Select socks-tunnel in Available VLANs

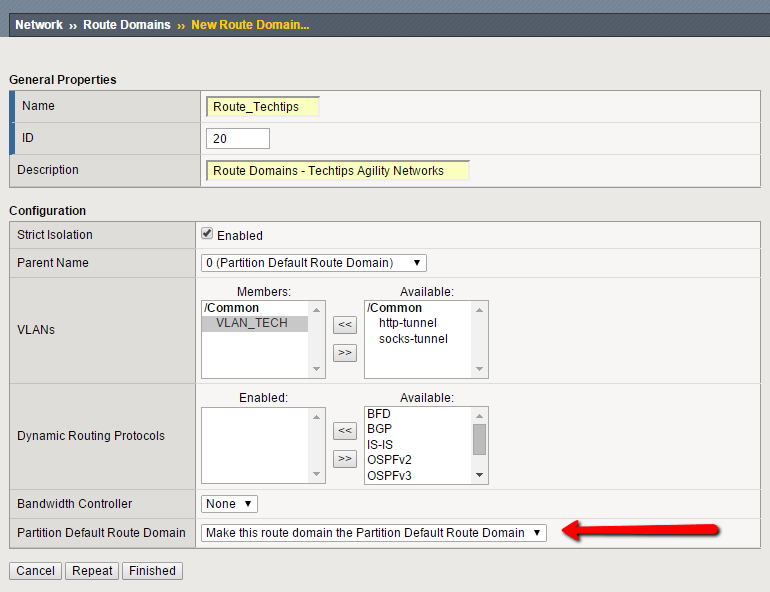[x=413, y=339]
